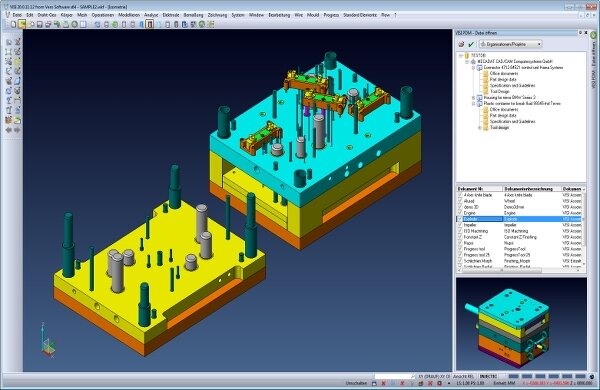Open the Organisationen/Projekte dropdown

[510, 44]
